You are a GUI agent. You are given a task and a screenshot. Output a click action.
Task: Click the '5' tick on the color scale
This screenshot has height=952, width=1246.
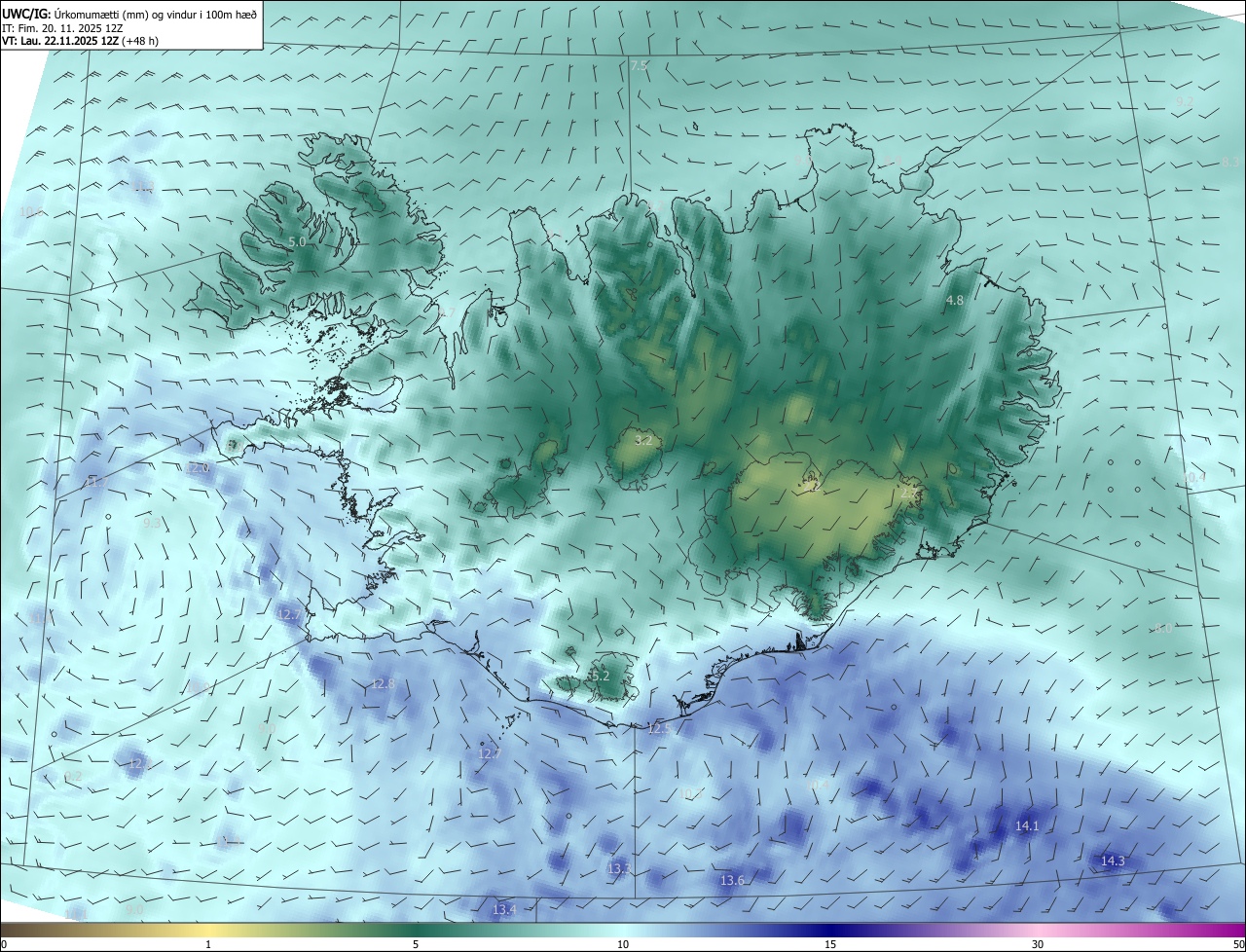click(x=416, y=944)
